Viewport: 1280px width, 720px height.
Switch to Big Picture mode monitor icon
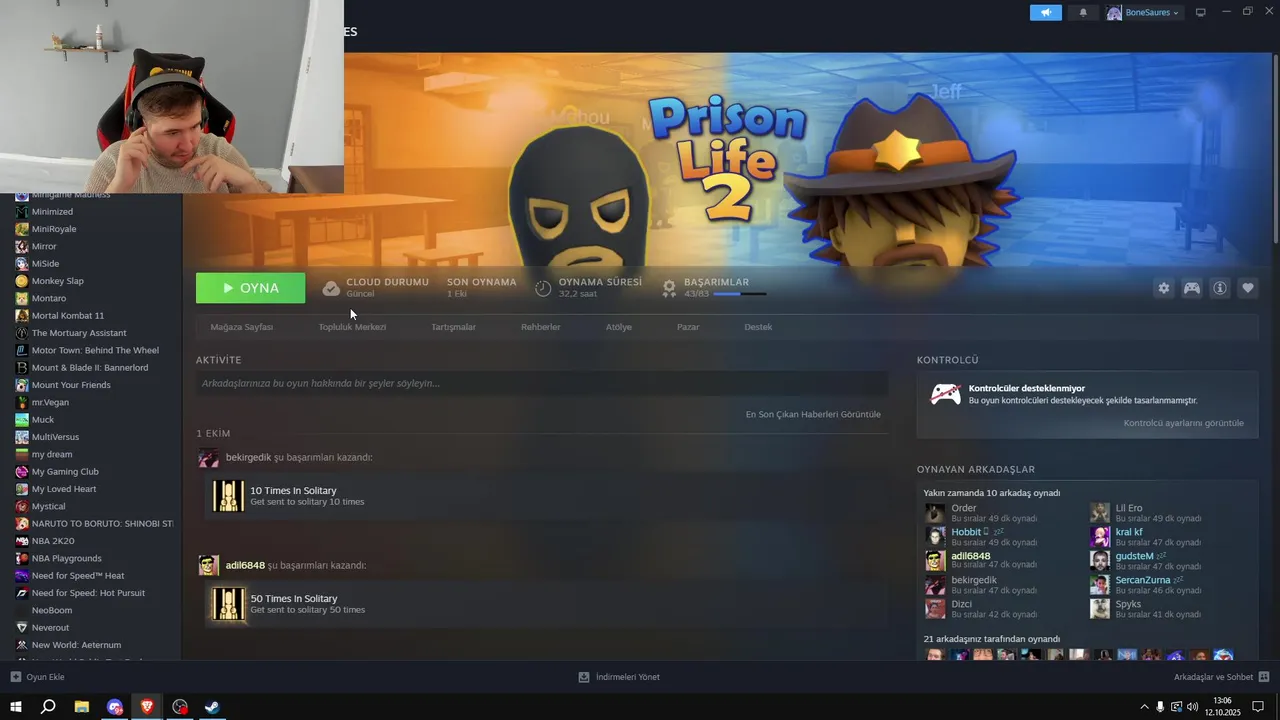(x=1201, y=12)
